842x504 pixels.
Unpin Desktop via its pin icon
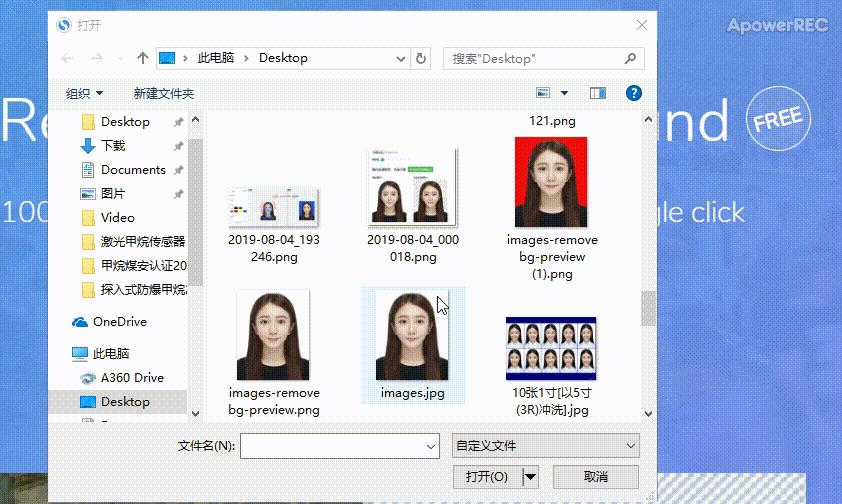tap(178, 122)
